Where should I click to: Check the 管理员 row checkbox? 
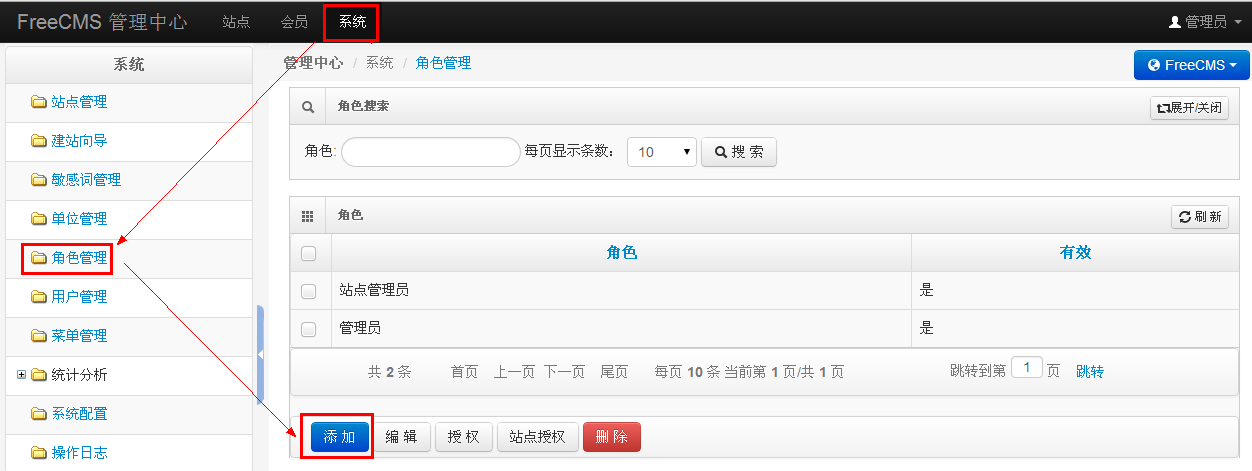pos(308,329)
